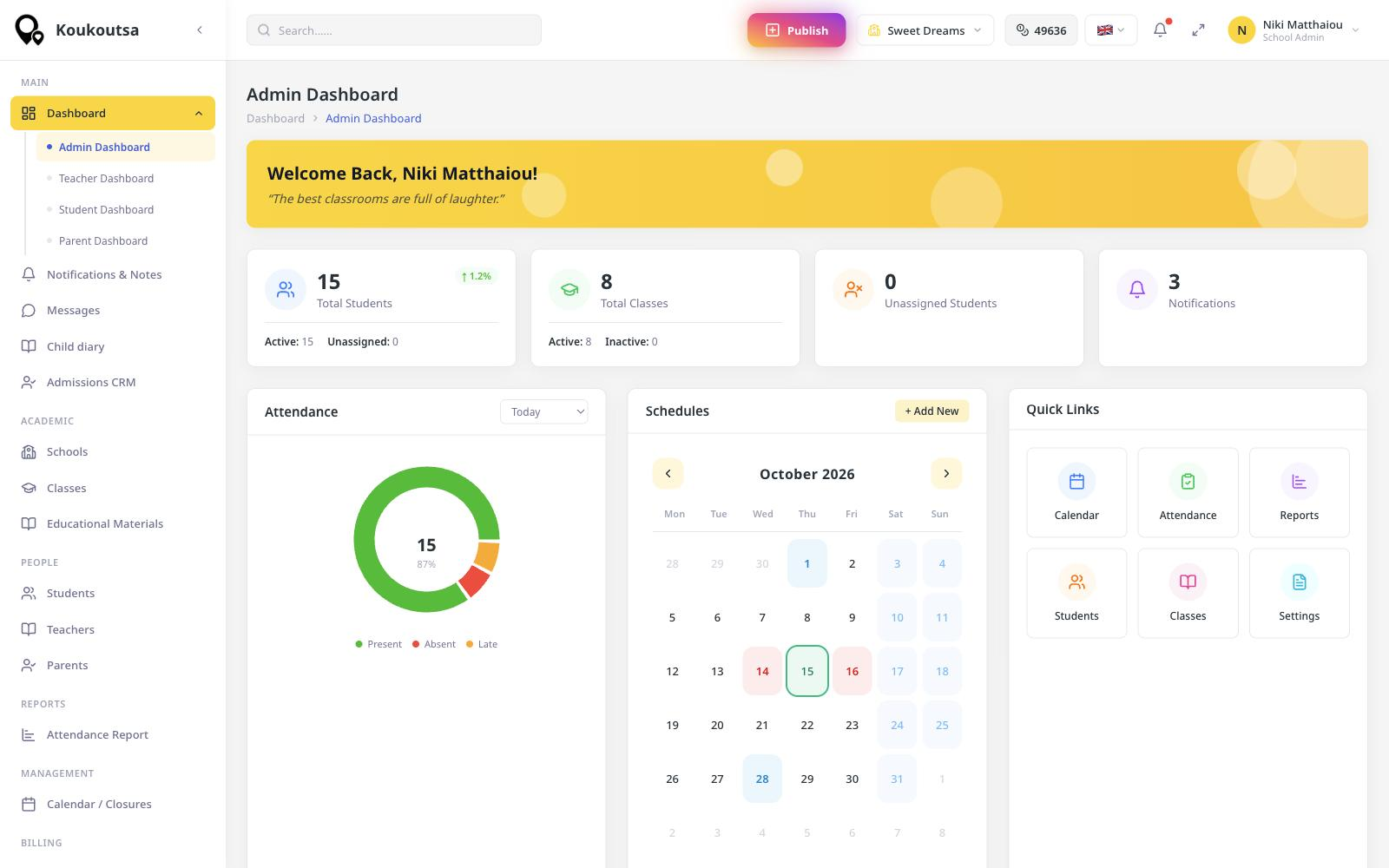Open Reports quick link icon

(x=1299, y=482)
